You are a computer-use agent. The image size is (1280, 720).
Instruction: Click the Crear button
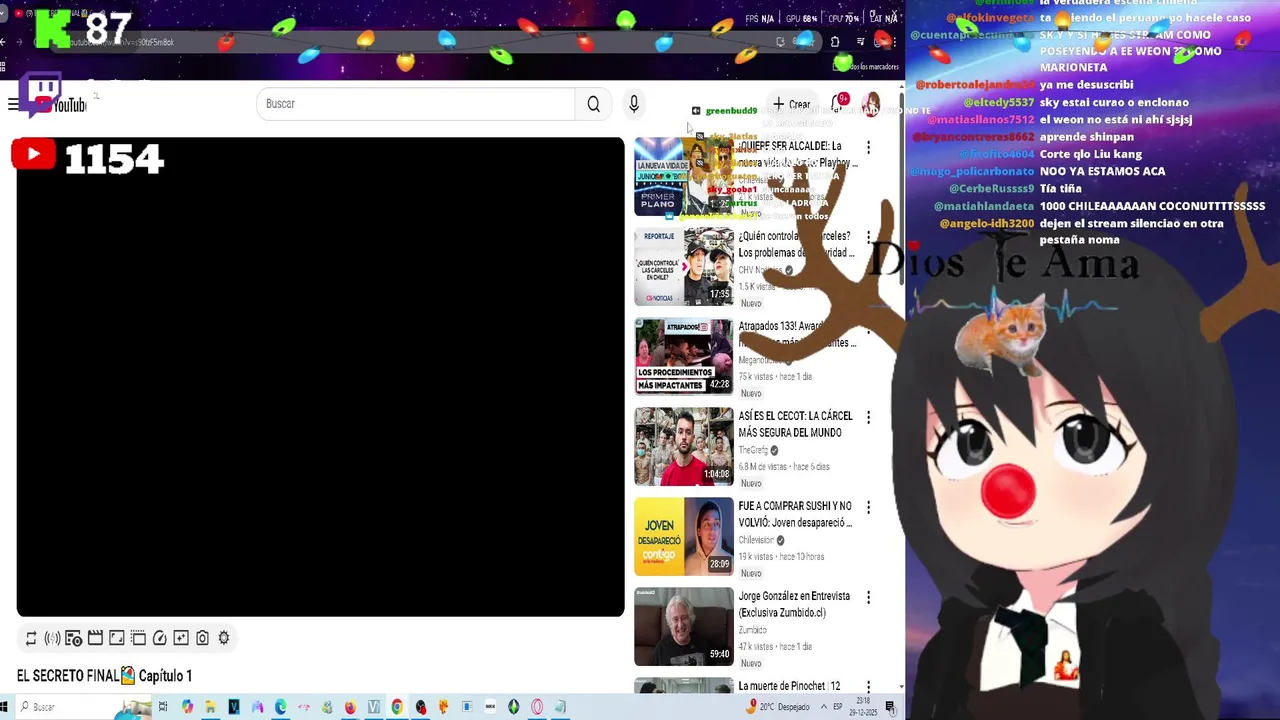point(791,104)
